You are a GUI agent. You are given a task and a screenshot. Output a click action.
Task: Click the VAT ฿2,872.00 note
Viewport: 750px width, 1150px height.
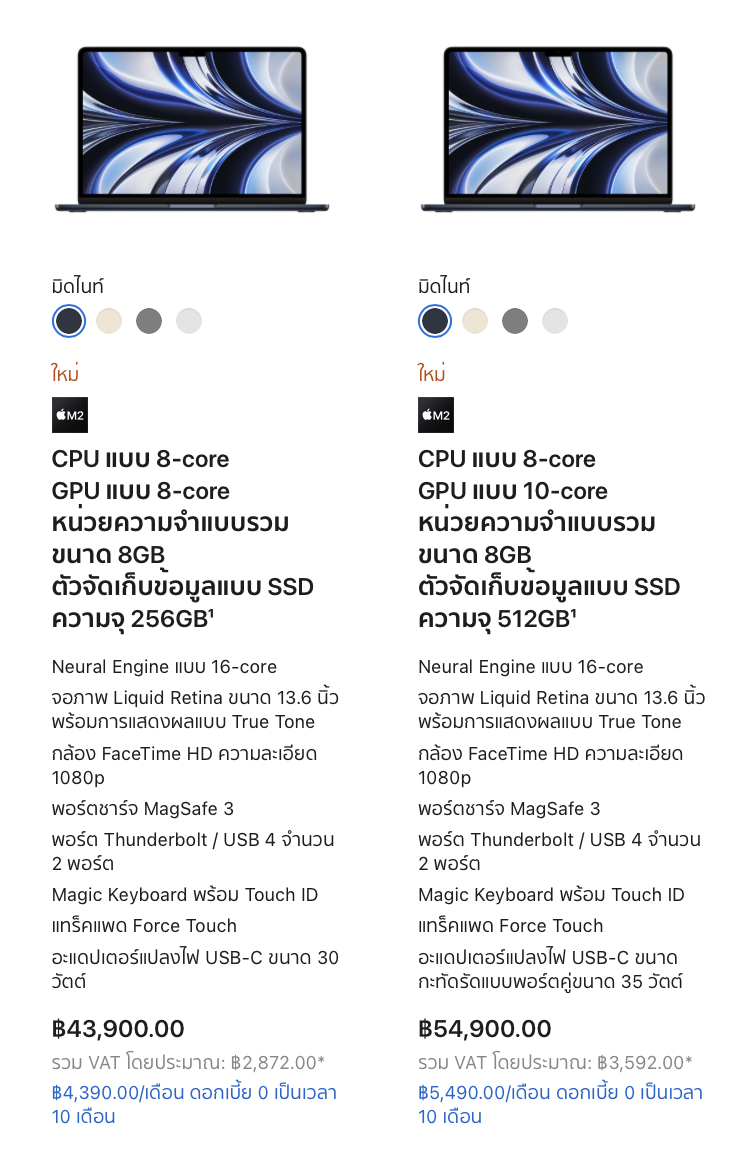click(x=188, y=1063)
